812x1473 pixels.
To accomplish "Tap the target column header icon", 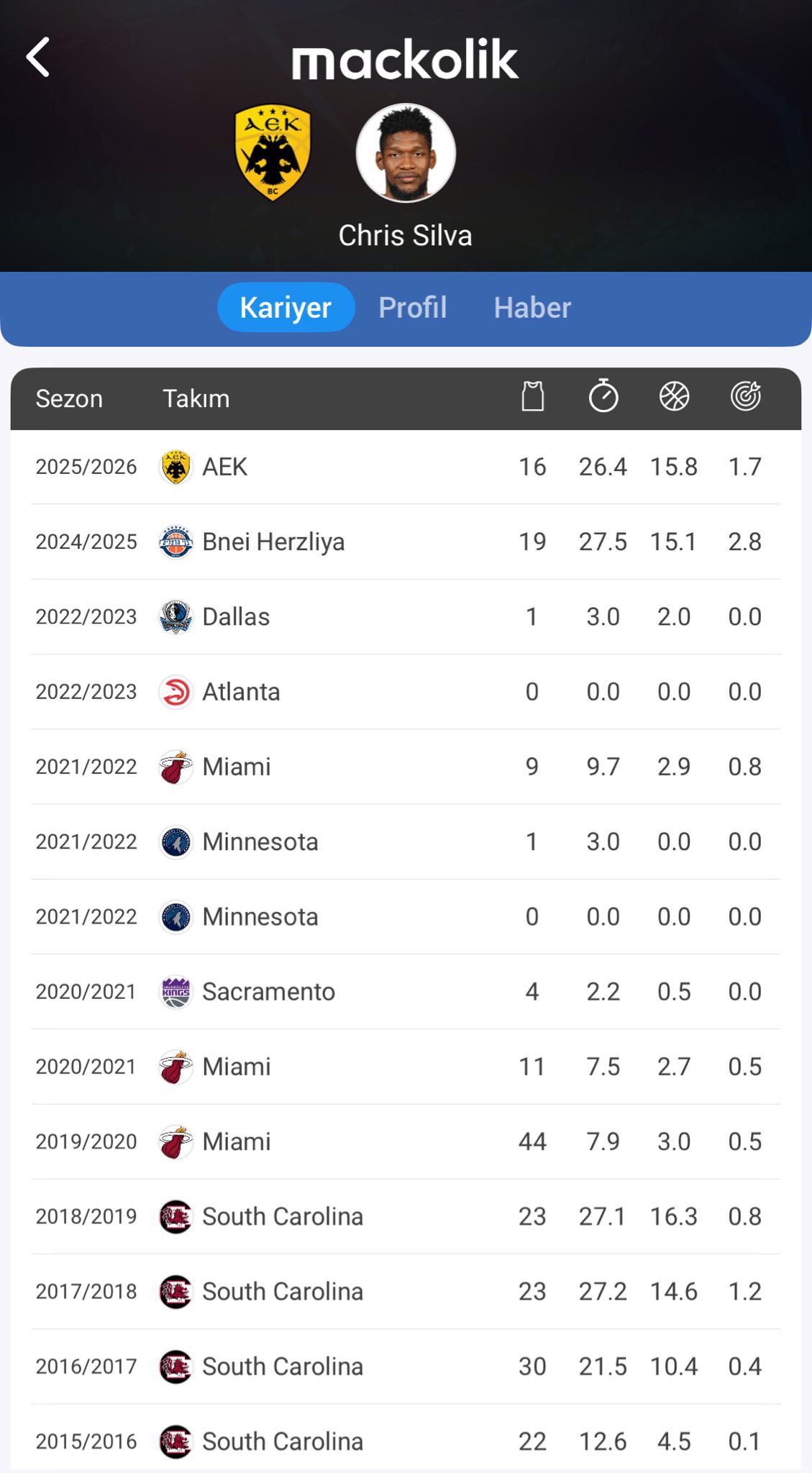I will pyautogui.click(x=745, y=396).
